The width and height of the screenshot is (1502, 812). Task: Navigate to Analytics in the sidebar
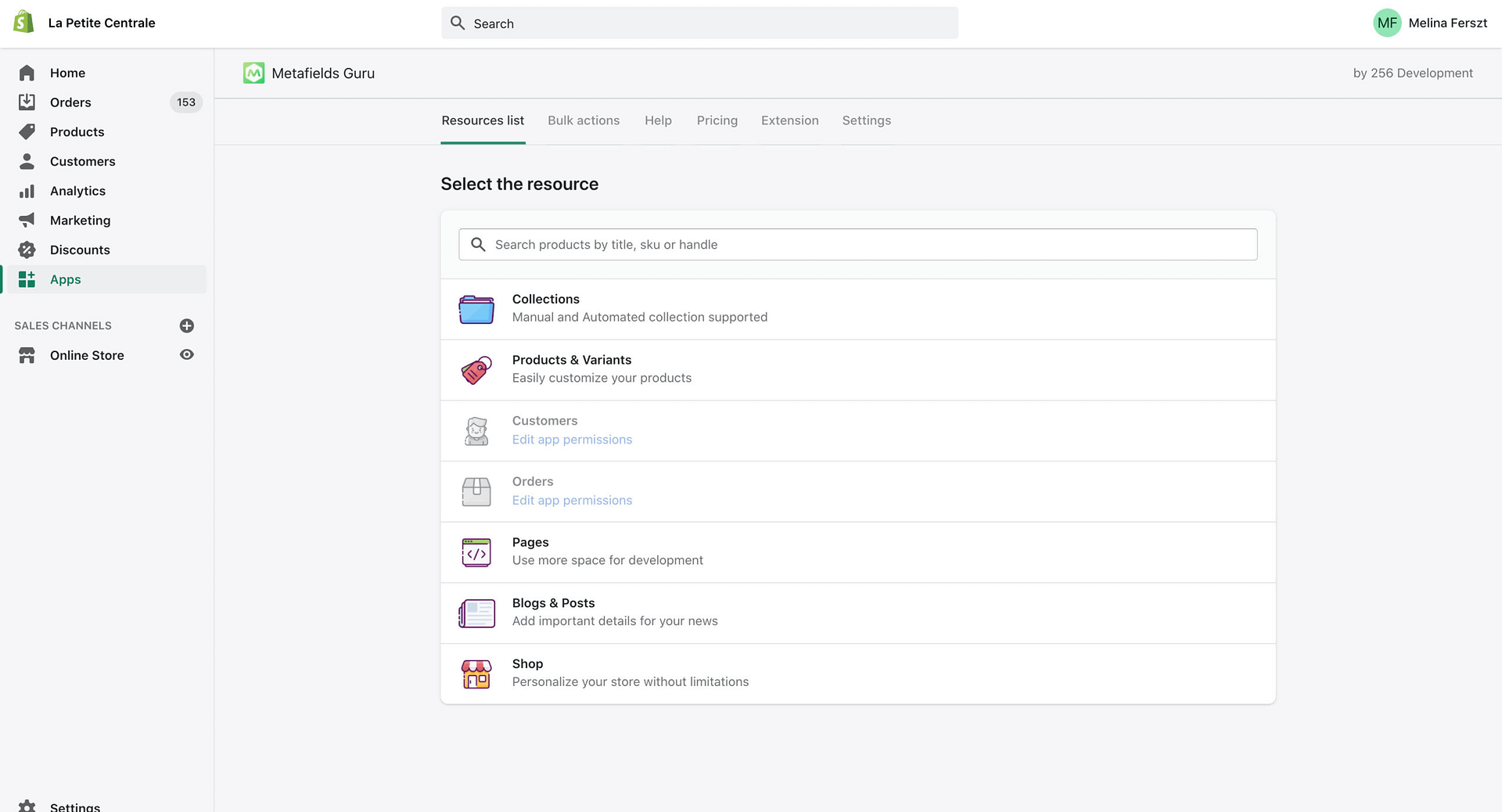tap(77, 191)
